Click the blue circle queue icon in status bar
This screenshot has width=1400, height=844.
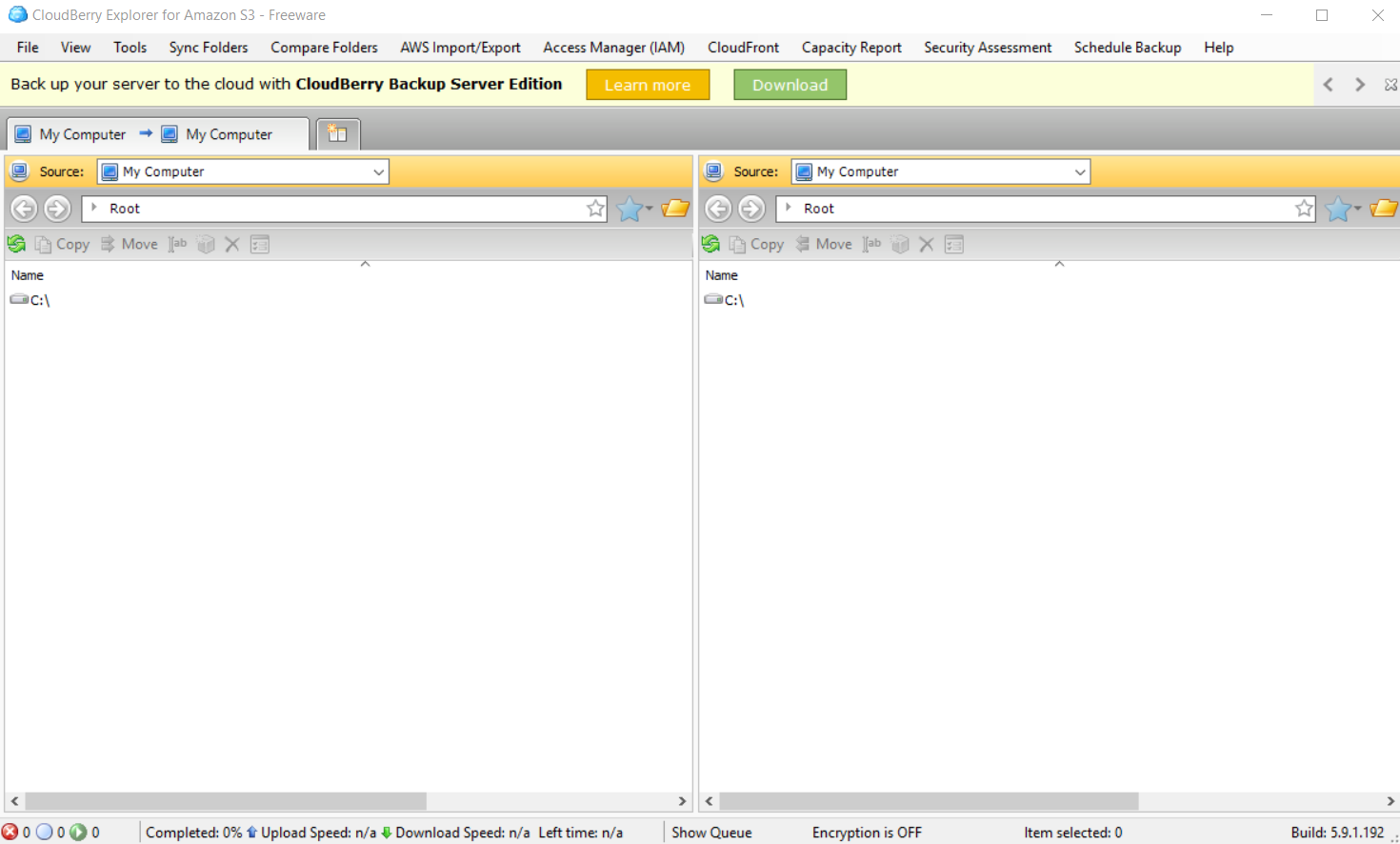(x=44, y=832)
